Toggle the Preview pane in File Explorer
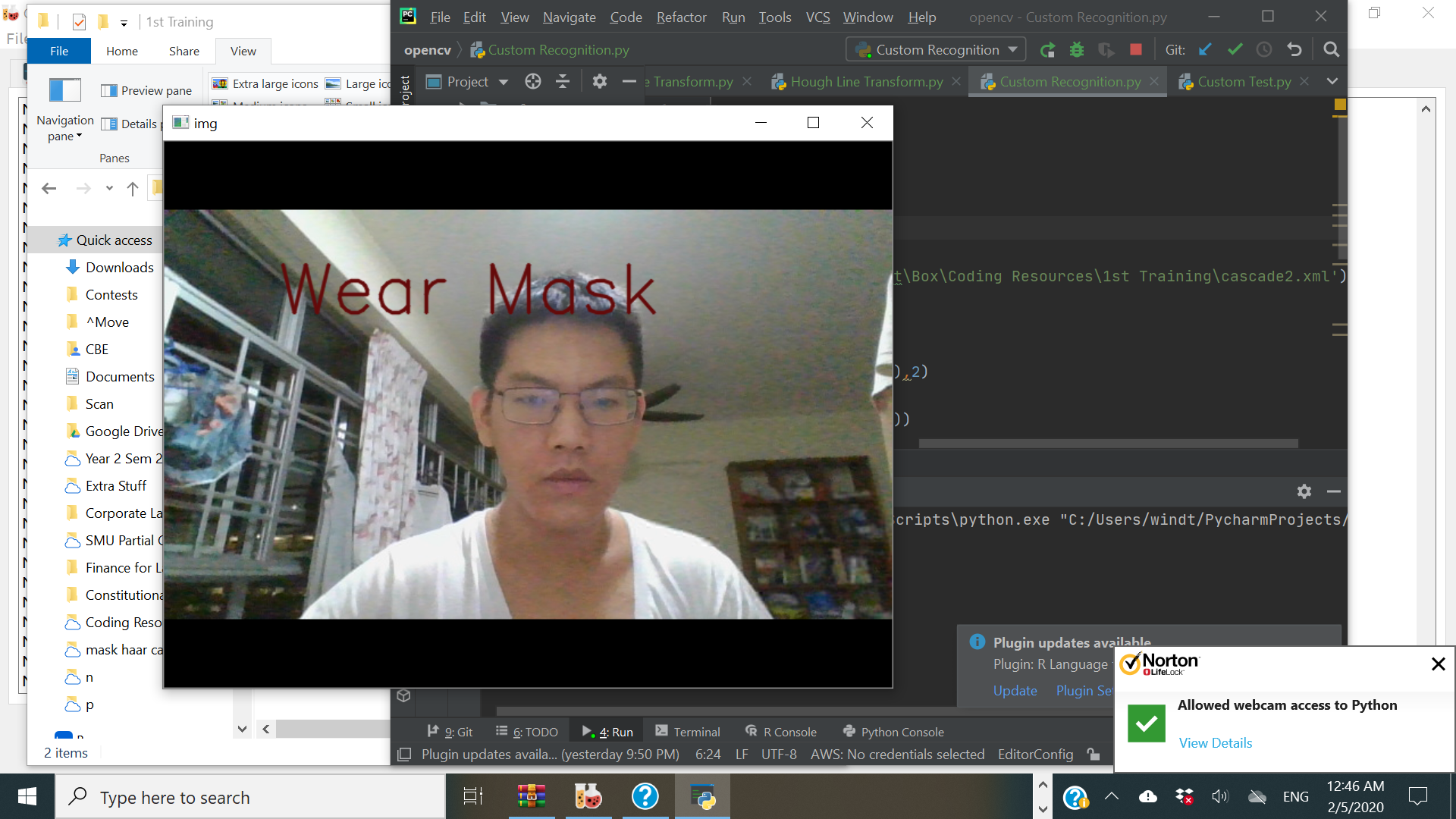 (146, 91)
